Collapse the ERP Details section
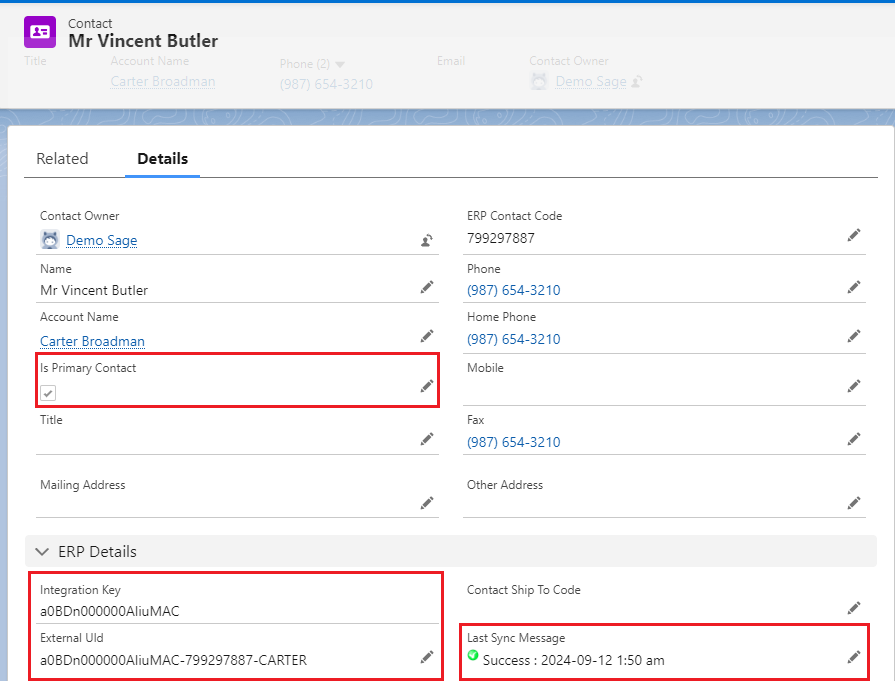 (x=42, y=551)
